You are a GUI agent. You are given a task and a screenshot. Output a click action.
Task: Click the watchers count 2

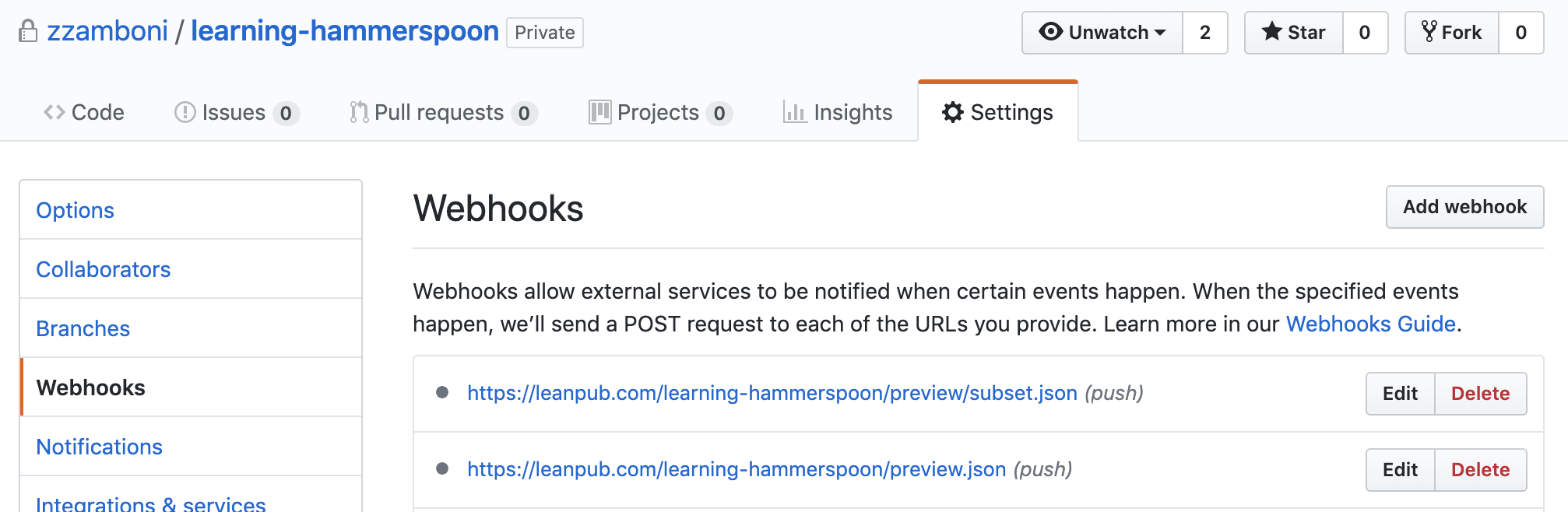1205,33
